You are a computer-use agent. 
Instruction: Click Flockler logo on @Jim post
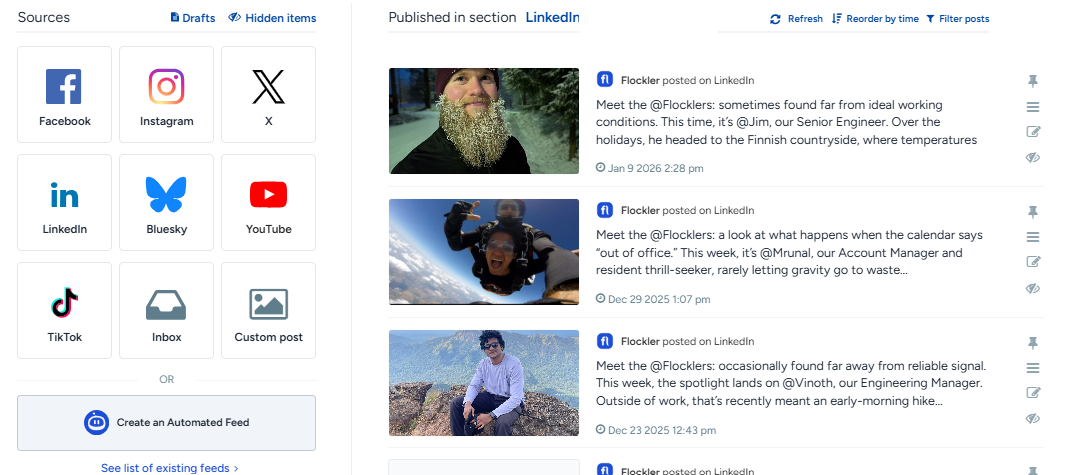(605, 80)
